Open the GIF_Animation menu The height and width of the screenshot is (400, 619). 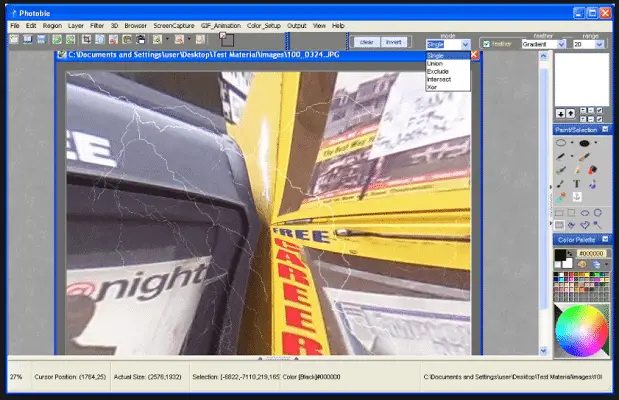[x=221, y=26]
